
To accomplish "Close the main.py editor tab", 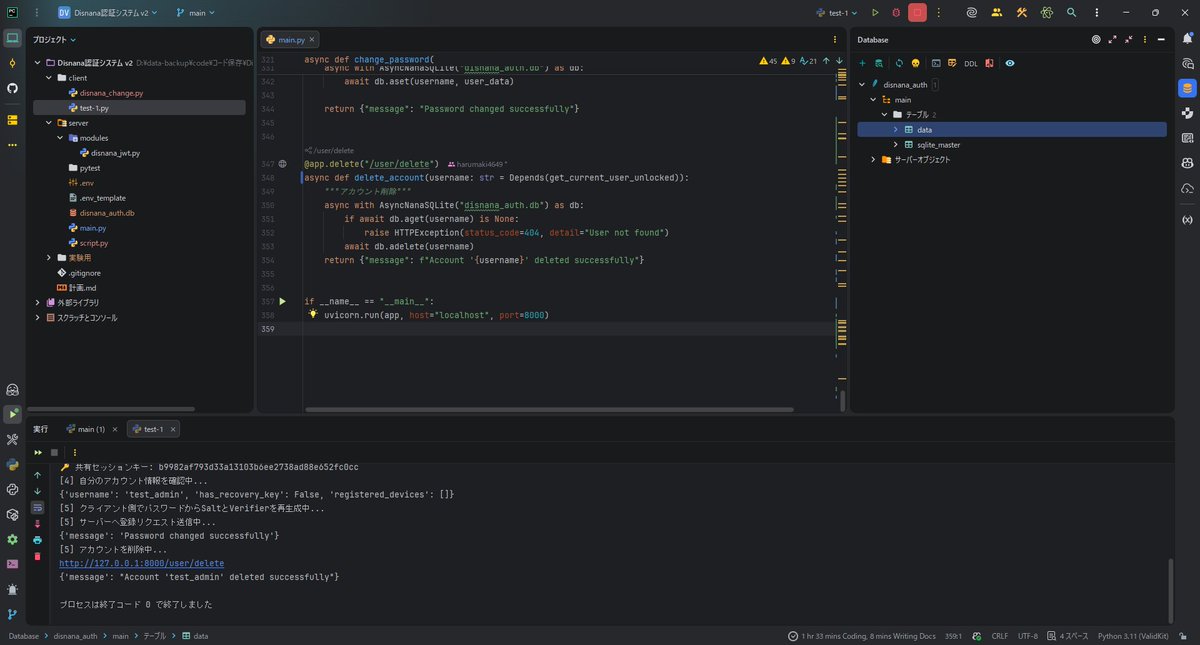I will (311, 40).
